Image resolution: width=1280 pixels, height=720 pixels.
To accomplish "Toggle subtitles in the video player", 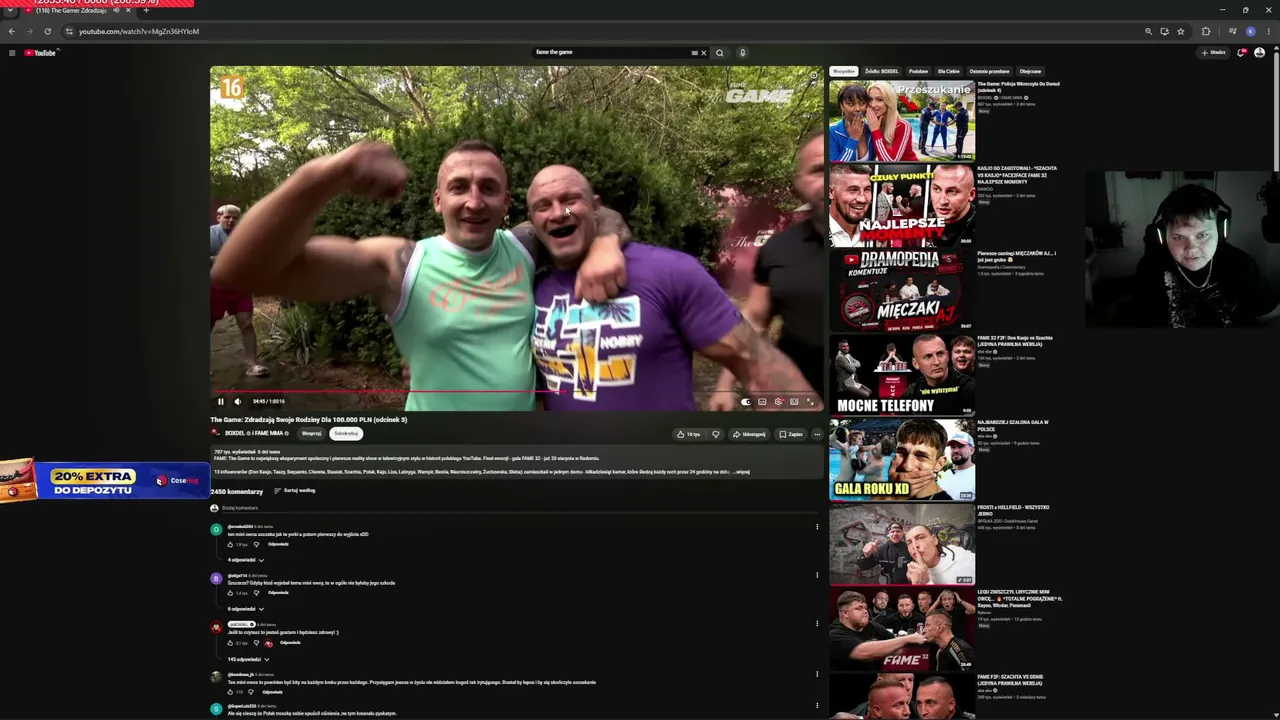I will coord(762,402).
